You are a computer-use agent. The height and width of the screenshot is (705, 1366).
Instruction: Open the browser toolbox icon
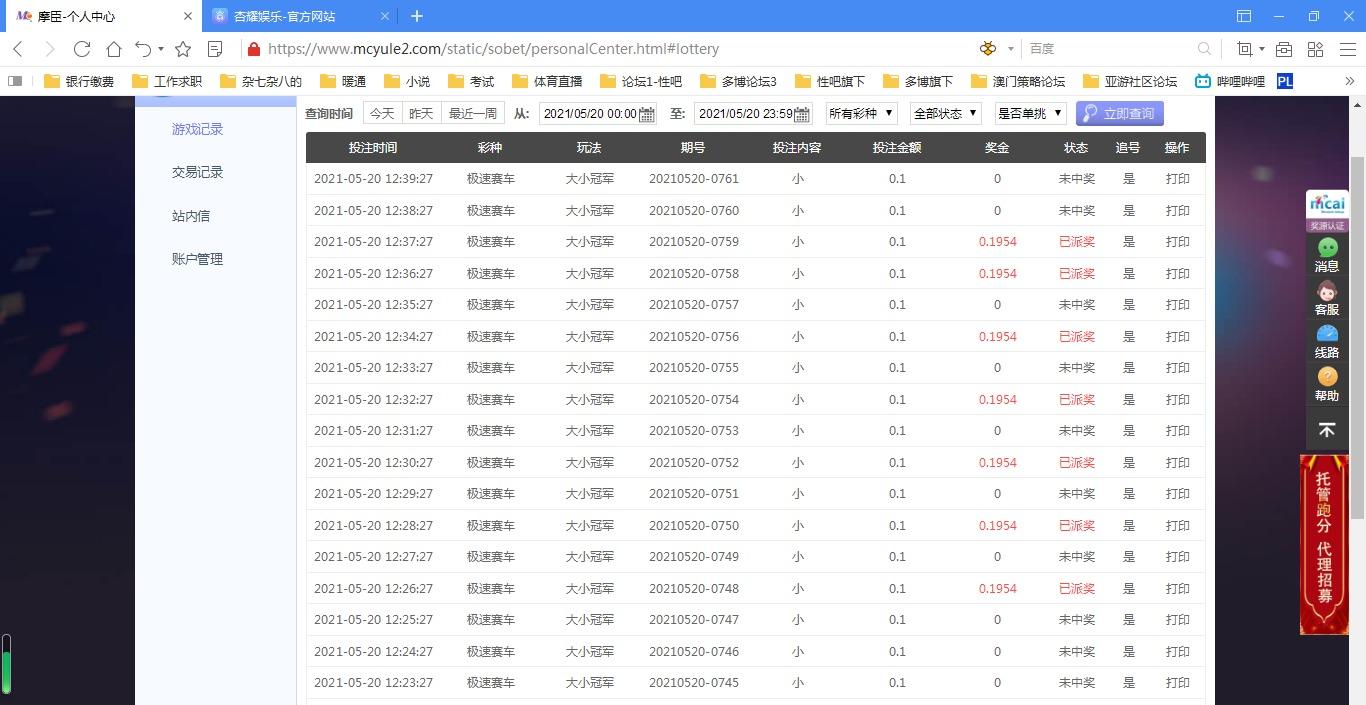point(1284,49)
